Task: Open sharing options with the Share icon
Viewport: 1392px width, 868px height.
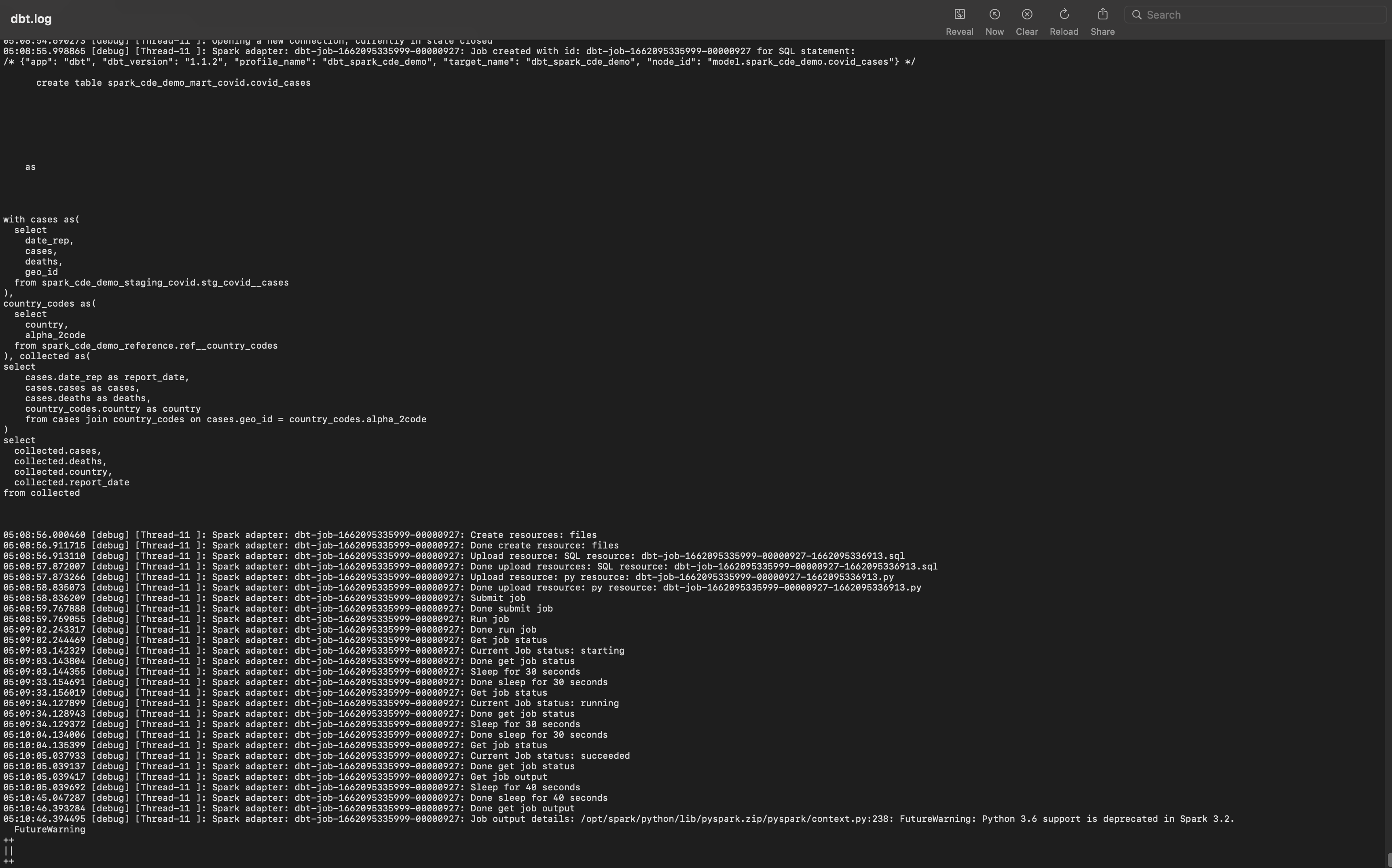Action: coord(1102,14)
